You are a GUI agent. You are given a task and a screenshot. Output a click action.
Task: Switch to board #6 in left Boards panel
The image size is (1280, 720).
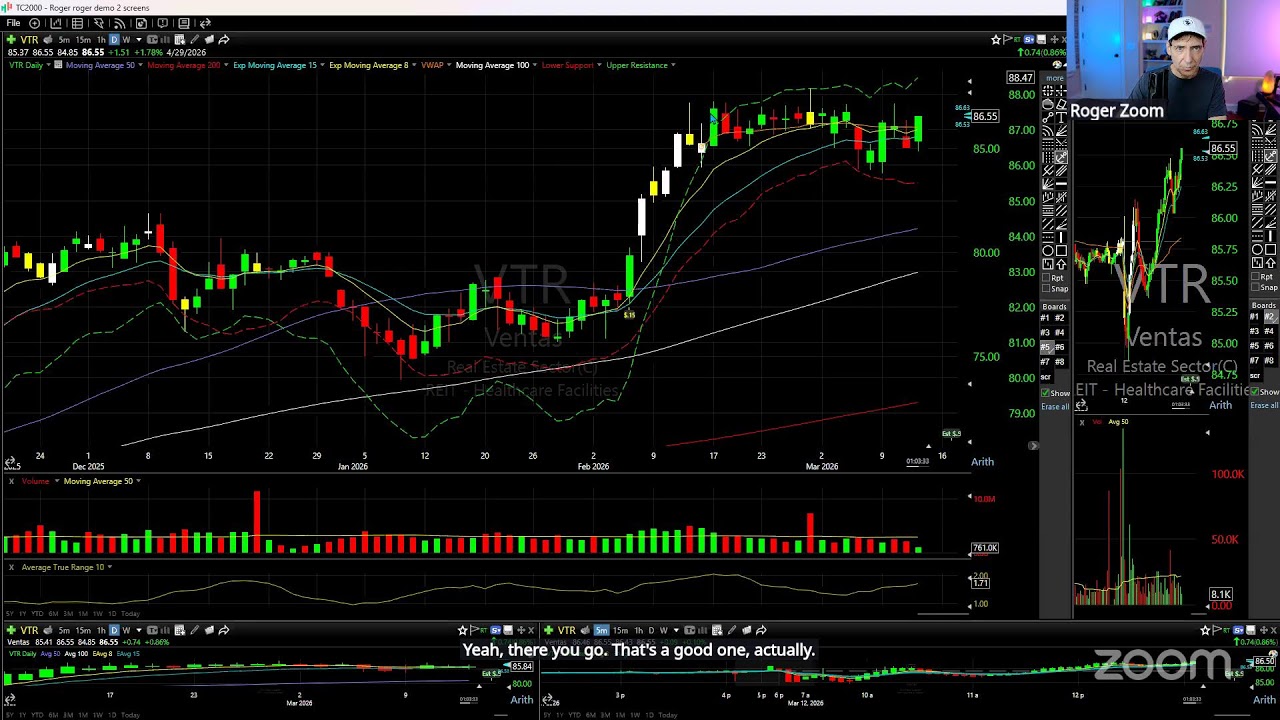[x=1060, y=347]
